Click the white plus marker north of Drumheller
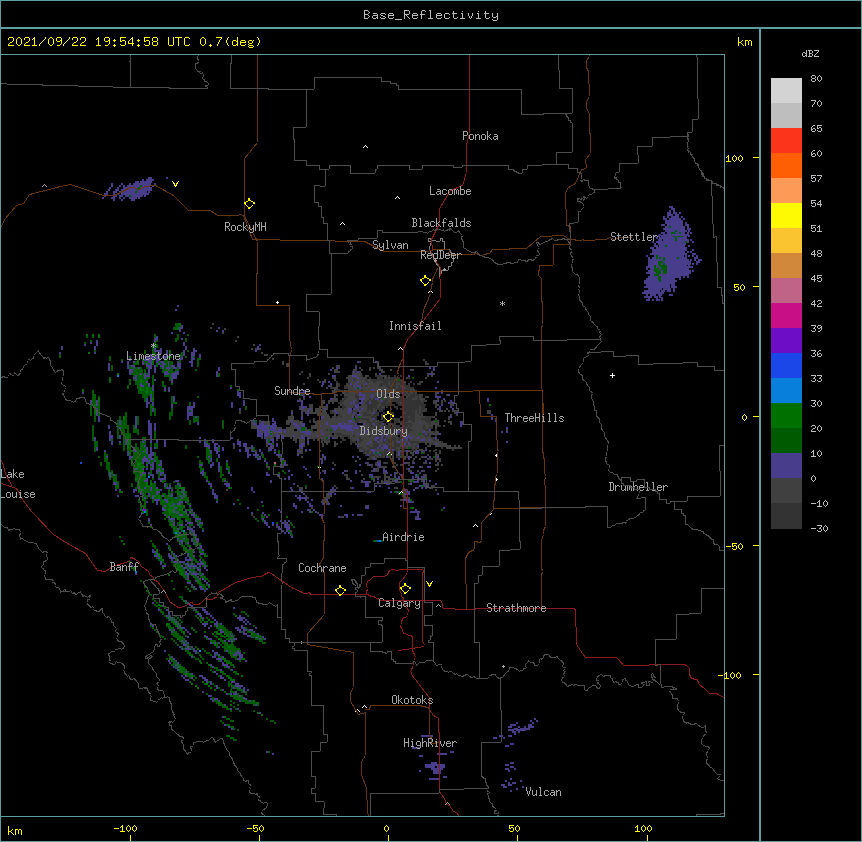Image resolution: width=862 pixels, height=842 pixels. point(612,375)
